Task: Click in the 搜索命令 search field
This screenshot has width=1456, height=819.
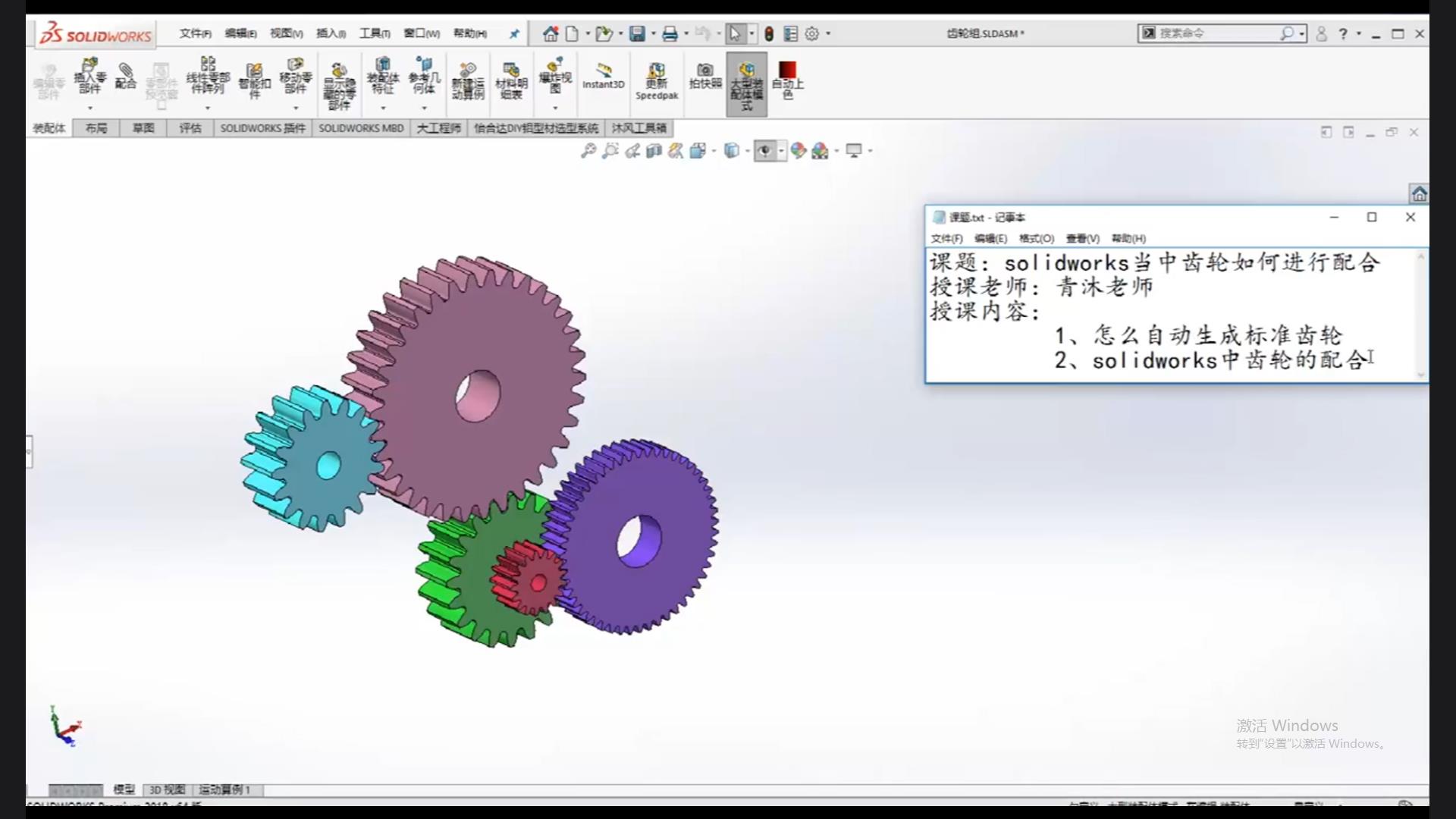Action: click(x=1216, y=33)
